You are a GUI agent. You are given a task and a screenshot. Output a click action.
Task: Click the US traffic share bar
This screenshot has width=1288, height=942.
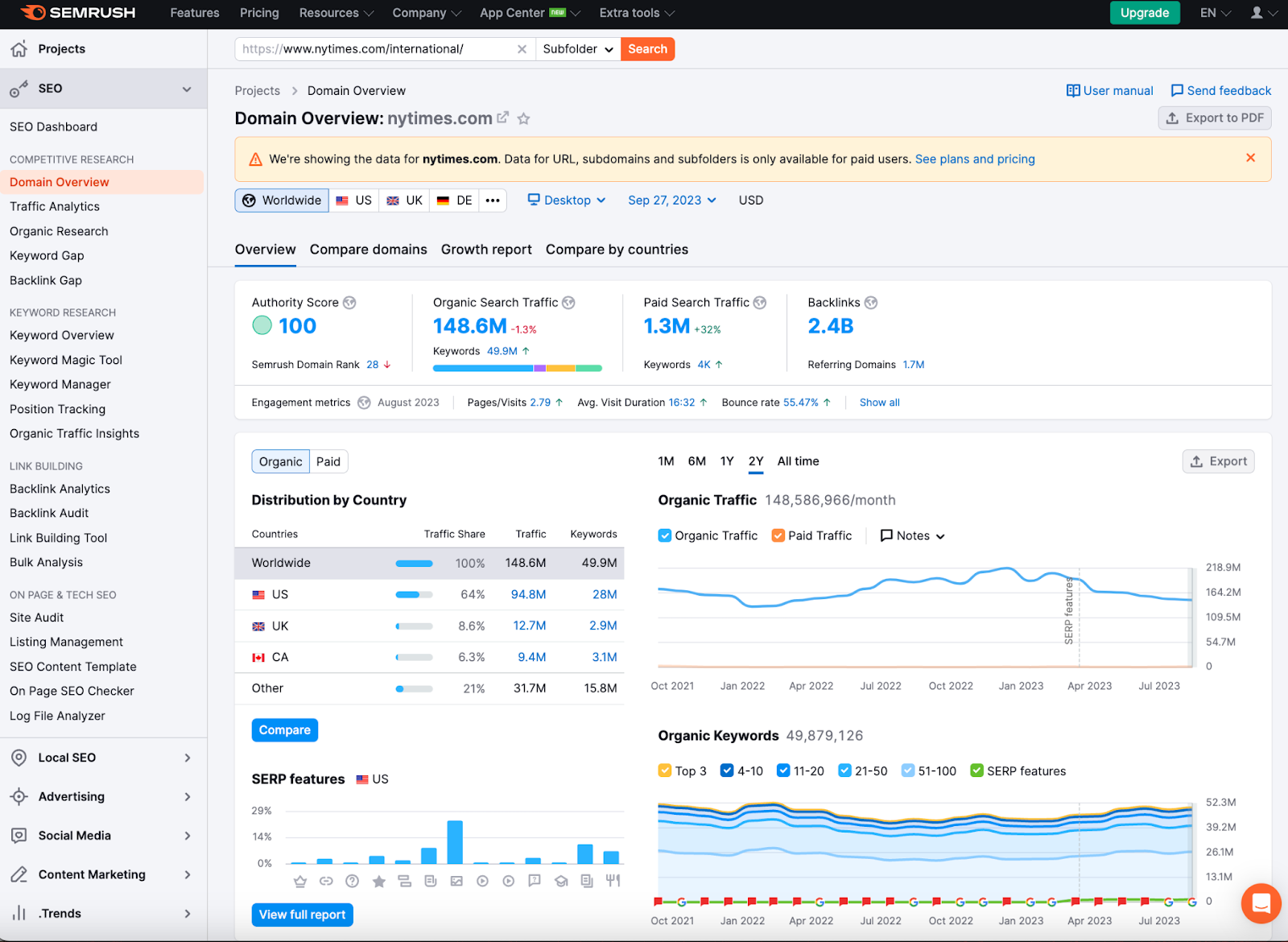pyautogui.click(x=414, y=594)
